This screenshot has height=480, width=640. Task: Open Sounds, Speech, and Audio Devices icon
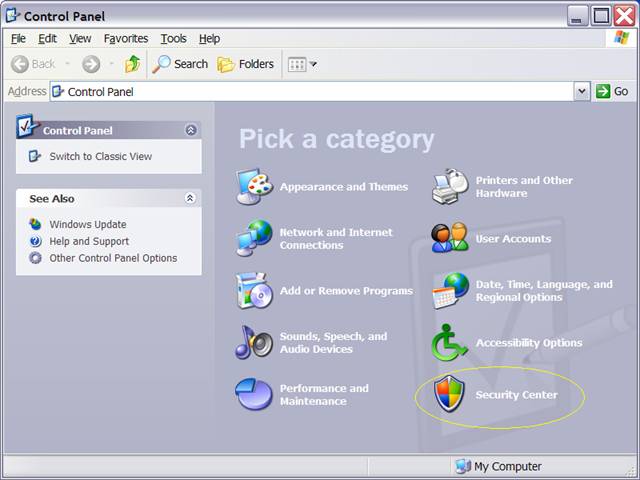(254, 342)
